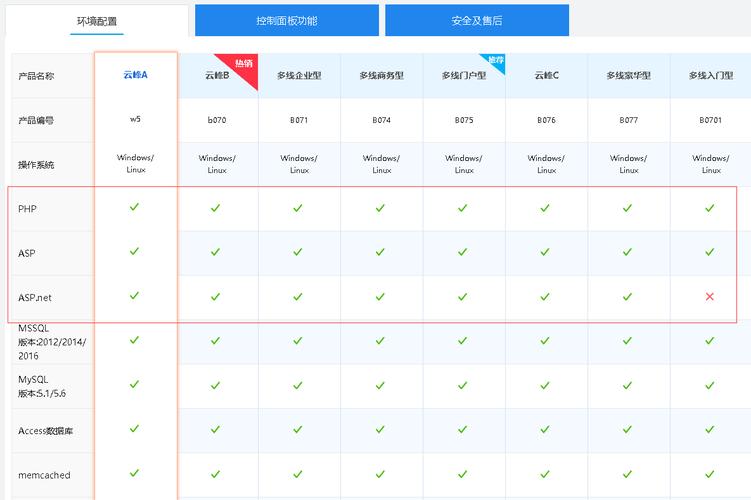
Task: Select the 多线入门型 product header
Action: coord(711,75)
